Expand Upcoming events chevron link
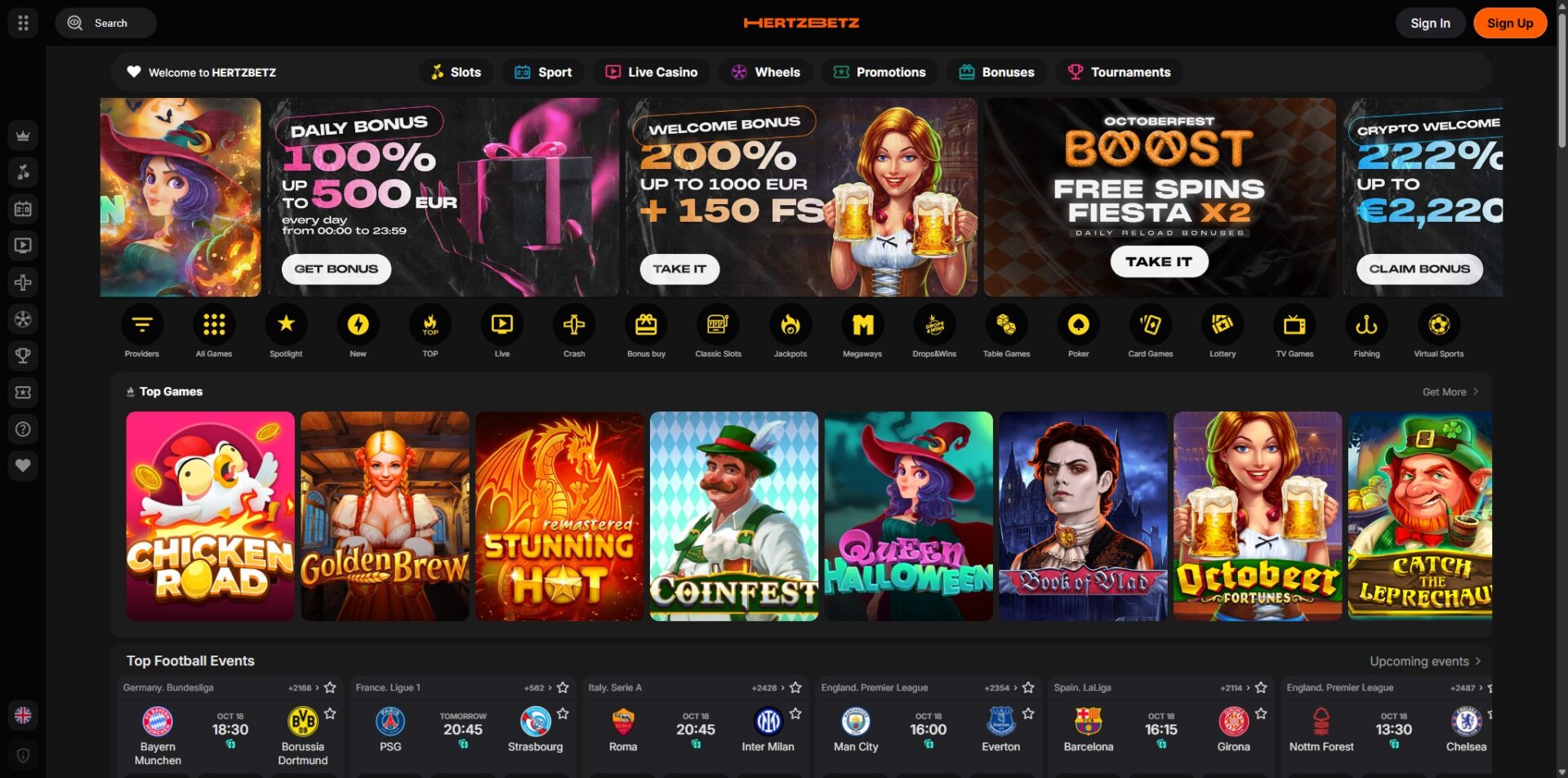 tap(1425, 661)
